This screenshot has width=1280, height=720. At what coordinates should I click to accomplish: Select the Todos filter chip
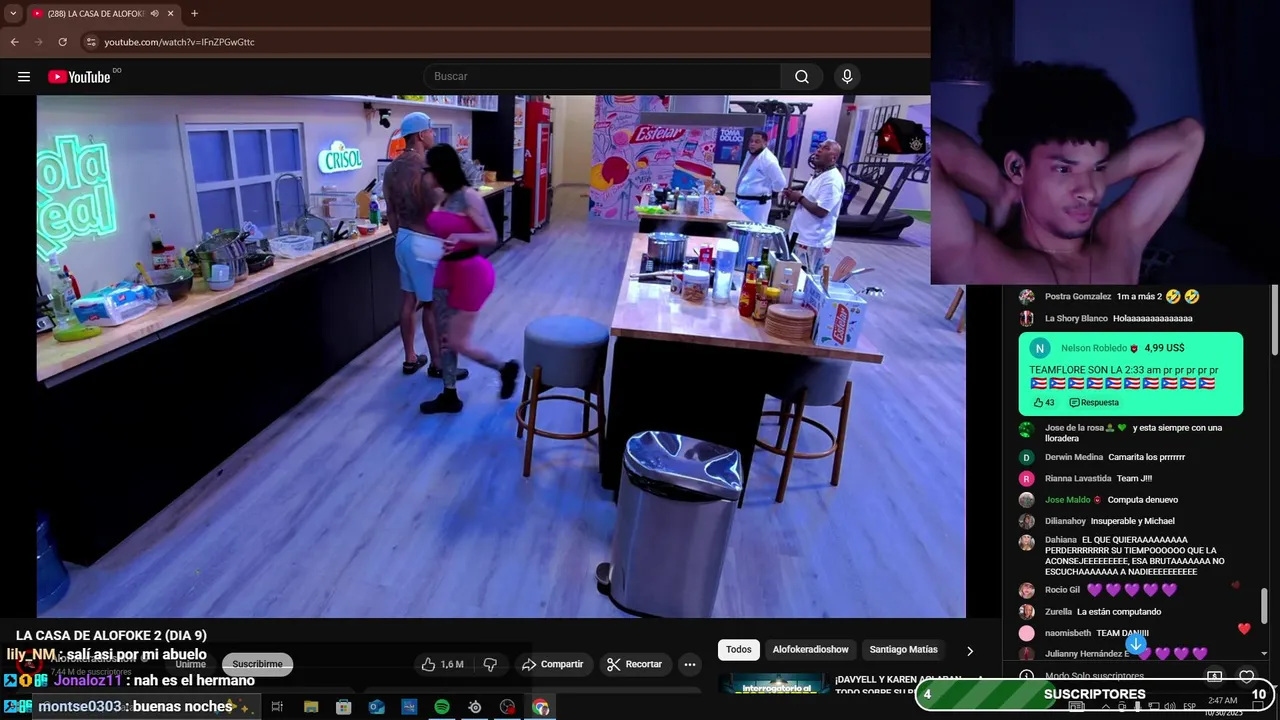(x=739, y=650)
